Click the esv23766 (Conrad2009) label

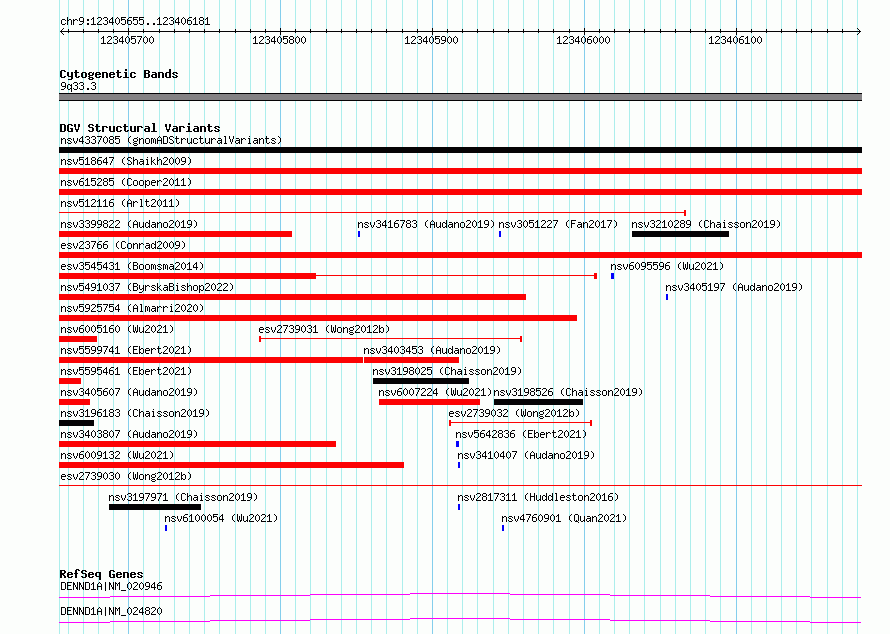coord(123,245)
